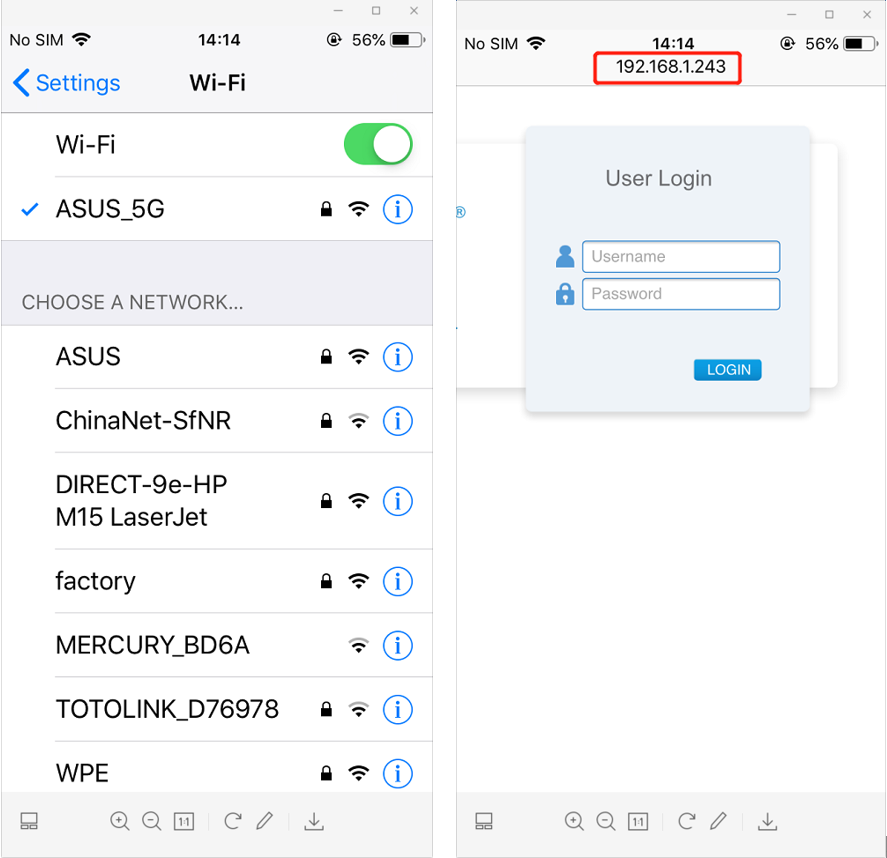Viewport: 887px width, 858px height.
Task: Click zoom in icon in left viewer toolbar
Action: tap(119, 821)
